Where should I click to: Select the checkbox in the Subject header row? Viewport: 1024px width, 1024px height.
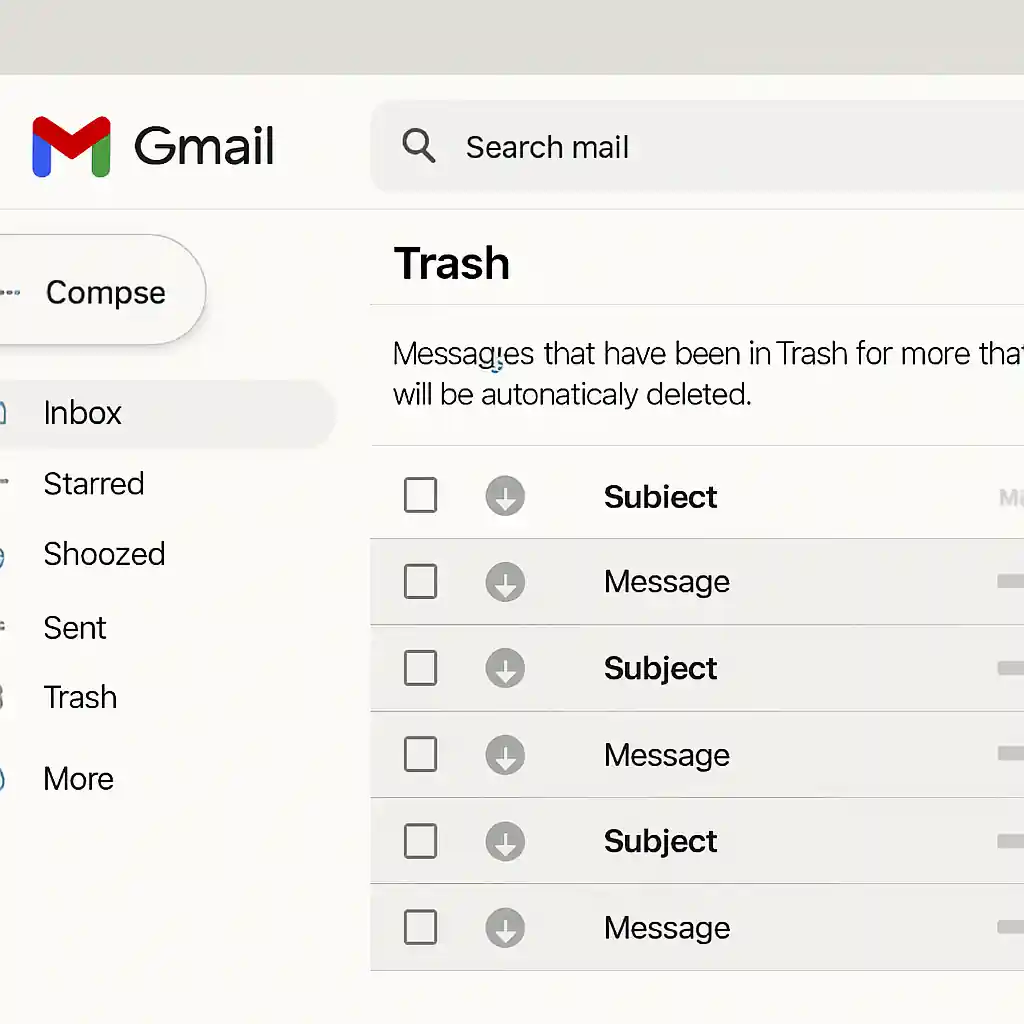(420, 495)
